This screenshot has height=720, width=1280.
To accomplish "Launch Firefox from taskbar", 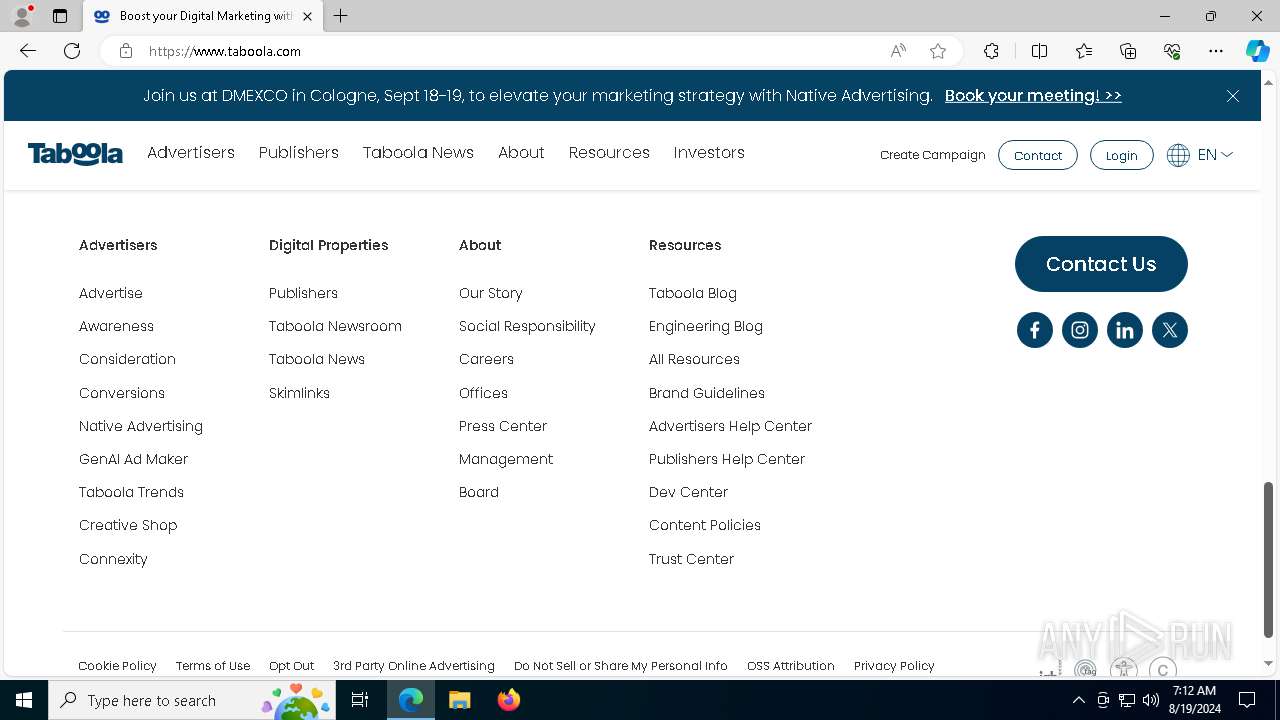I will click(x=509, y=700).
